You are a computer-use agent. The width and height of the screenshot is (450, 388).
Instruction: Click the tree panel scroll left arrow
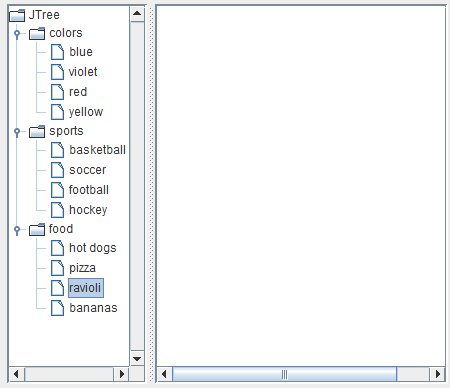[16, 374]
